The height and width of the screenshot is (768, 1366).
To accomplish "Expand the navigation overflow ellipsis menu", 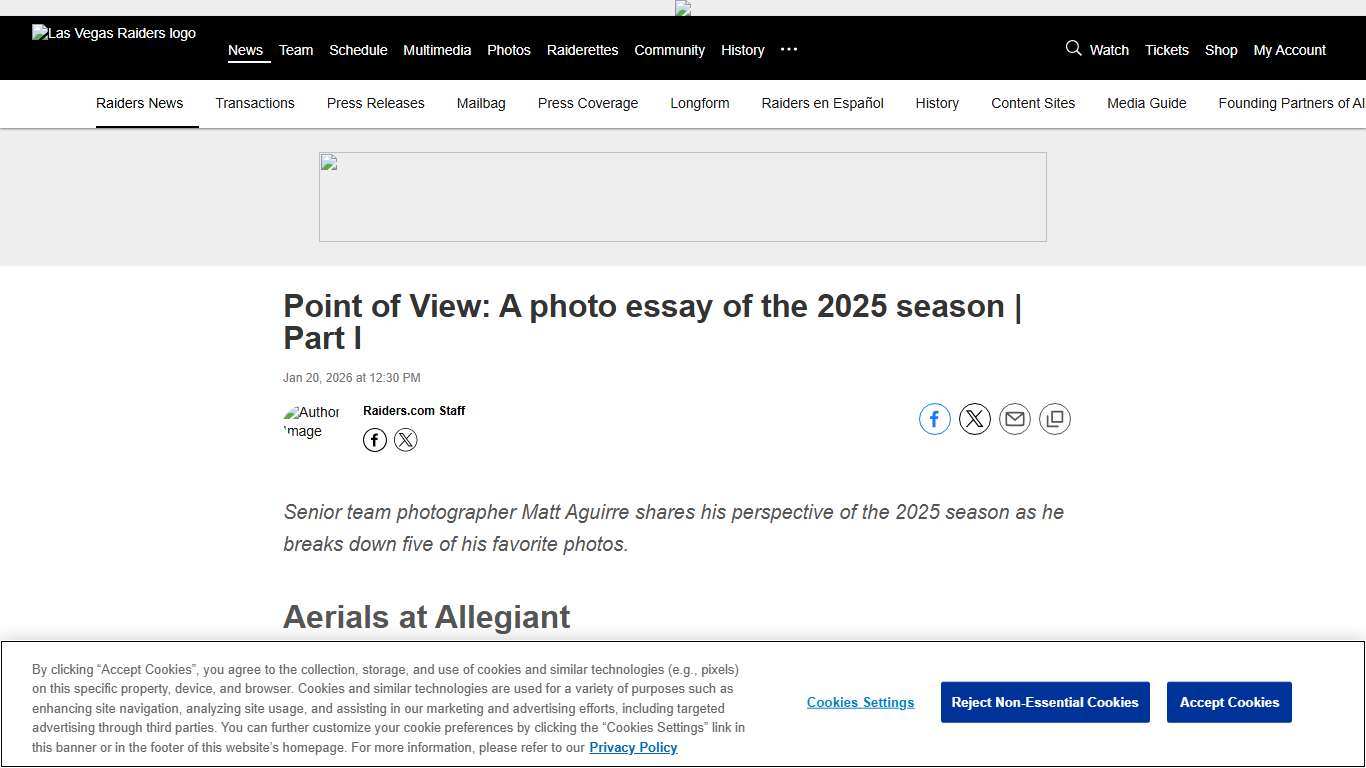I will click(788, 50).
